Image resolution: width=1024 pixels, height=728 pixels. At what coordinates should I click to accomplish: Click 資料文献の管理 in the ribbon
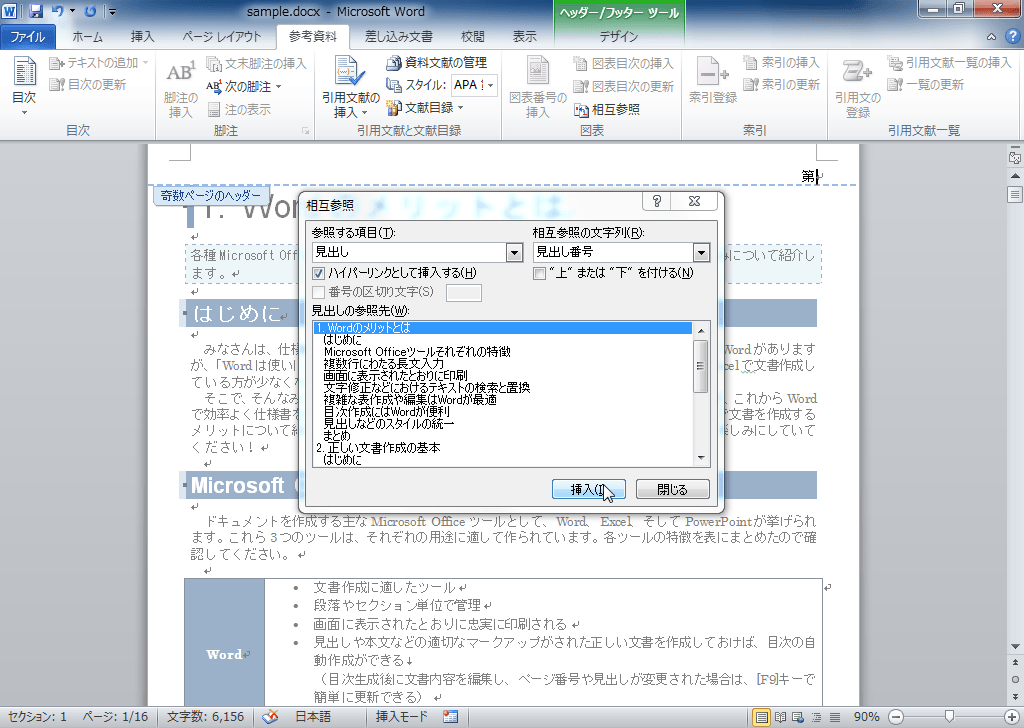point(437,63)
